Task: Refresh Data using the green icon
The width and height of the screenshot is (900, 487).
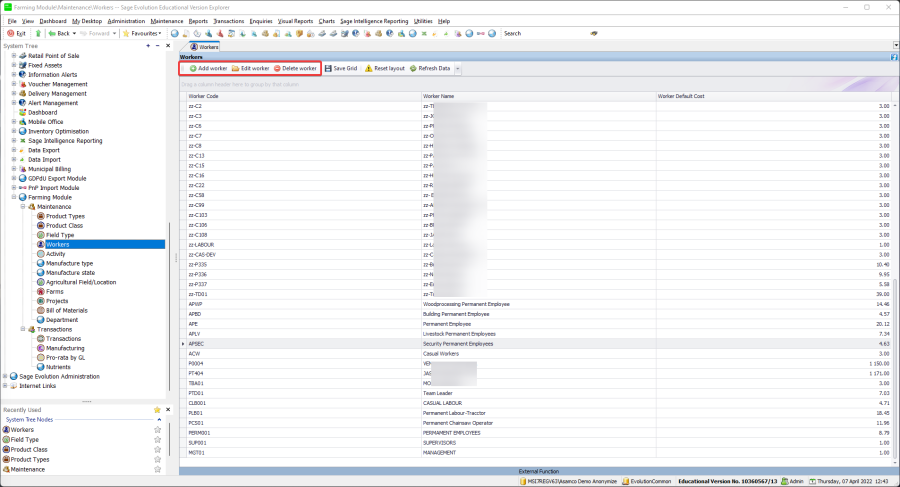Action: click(413, 68)
